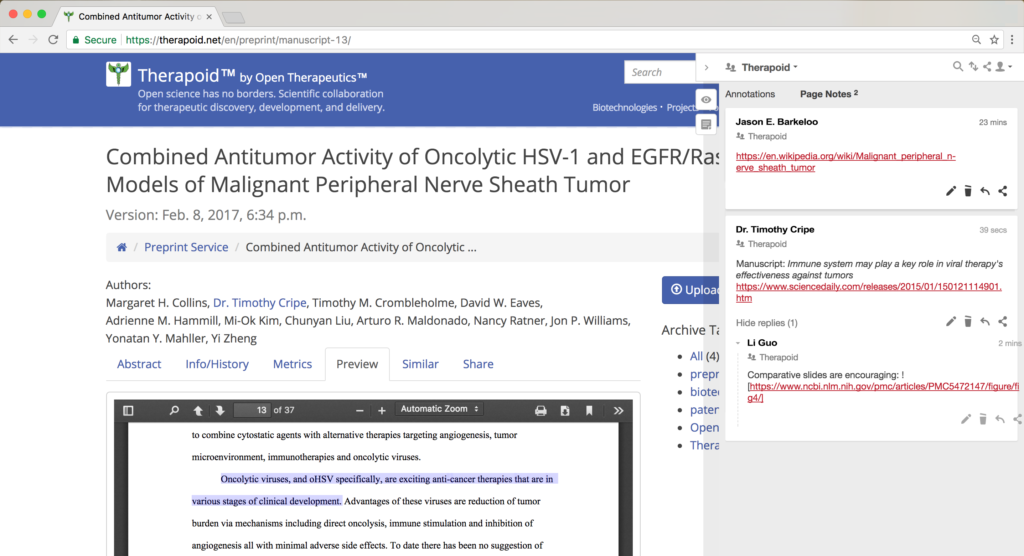Open the Share tab

(478, 364)
